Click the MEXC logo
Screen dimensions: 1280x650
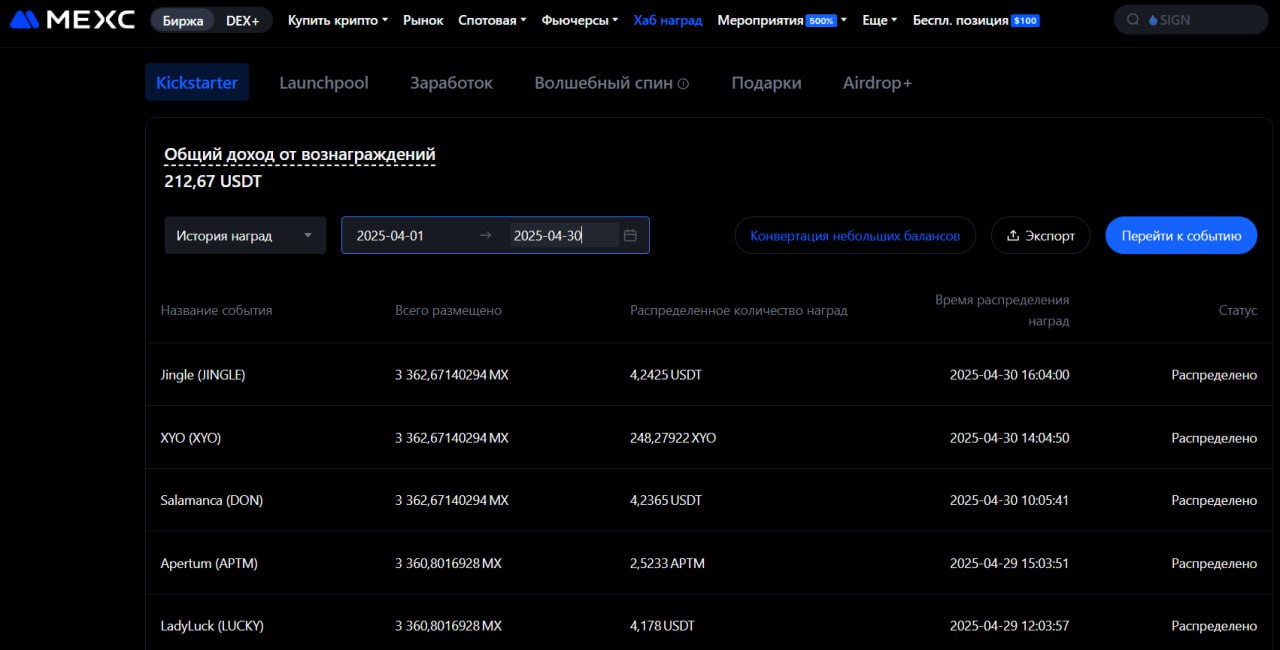coord(72,20)
